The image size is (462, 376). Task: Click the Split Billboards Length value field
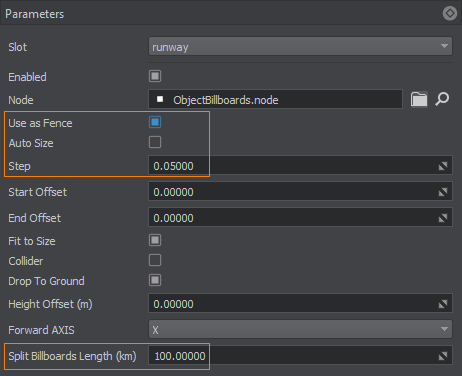click(x=300, y=356)
